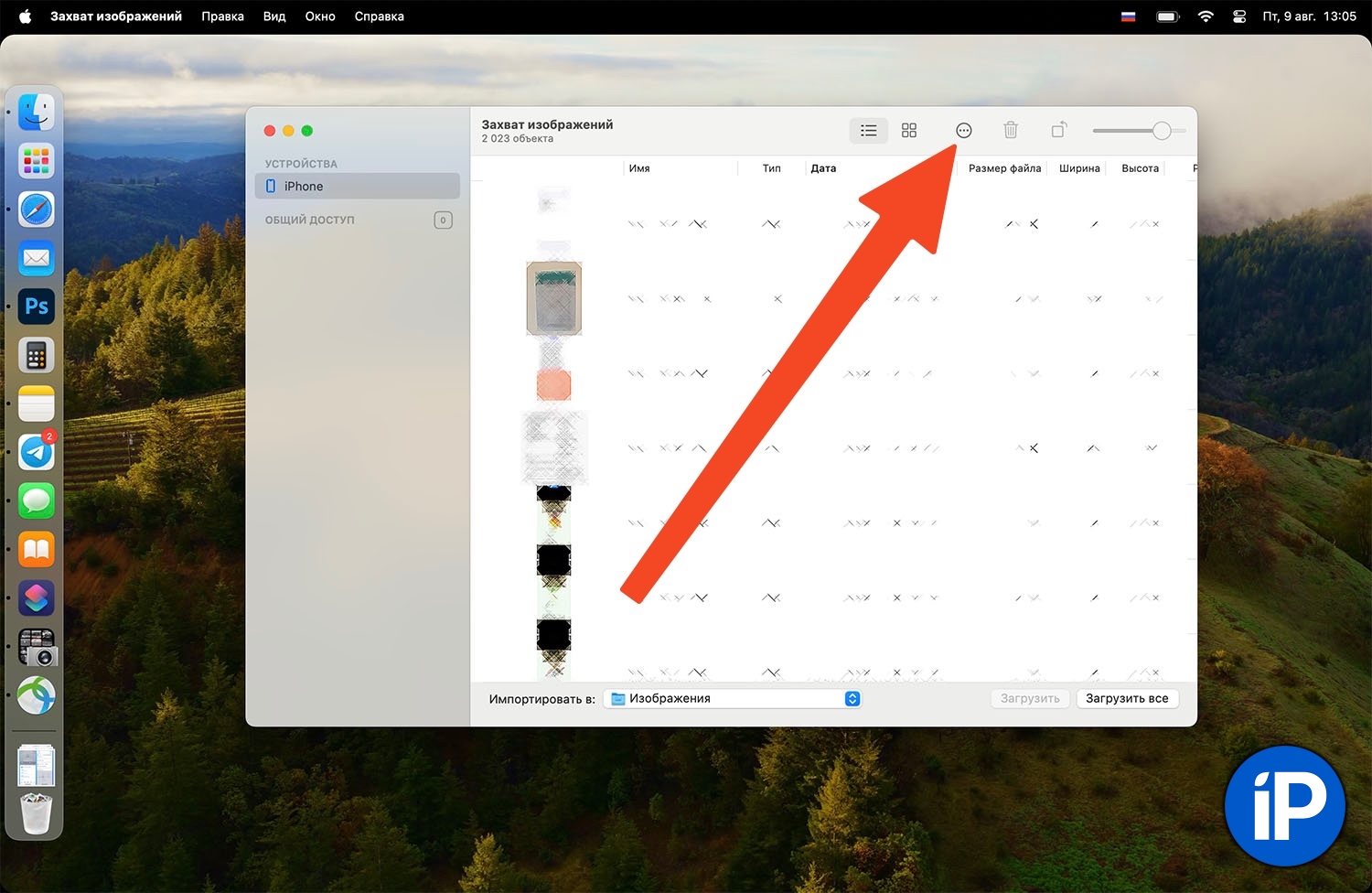This screenshot has height=893, width=1372.
Task: Open the Trash in the Dock
Action: [37, 813]
